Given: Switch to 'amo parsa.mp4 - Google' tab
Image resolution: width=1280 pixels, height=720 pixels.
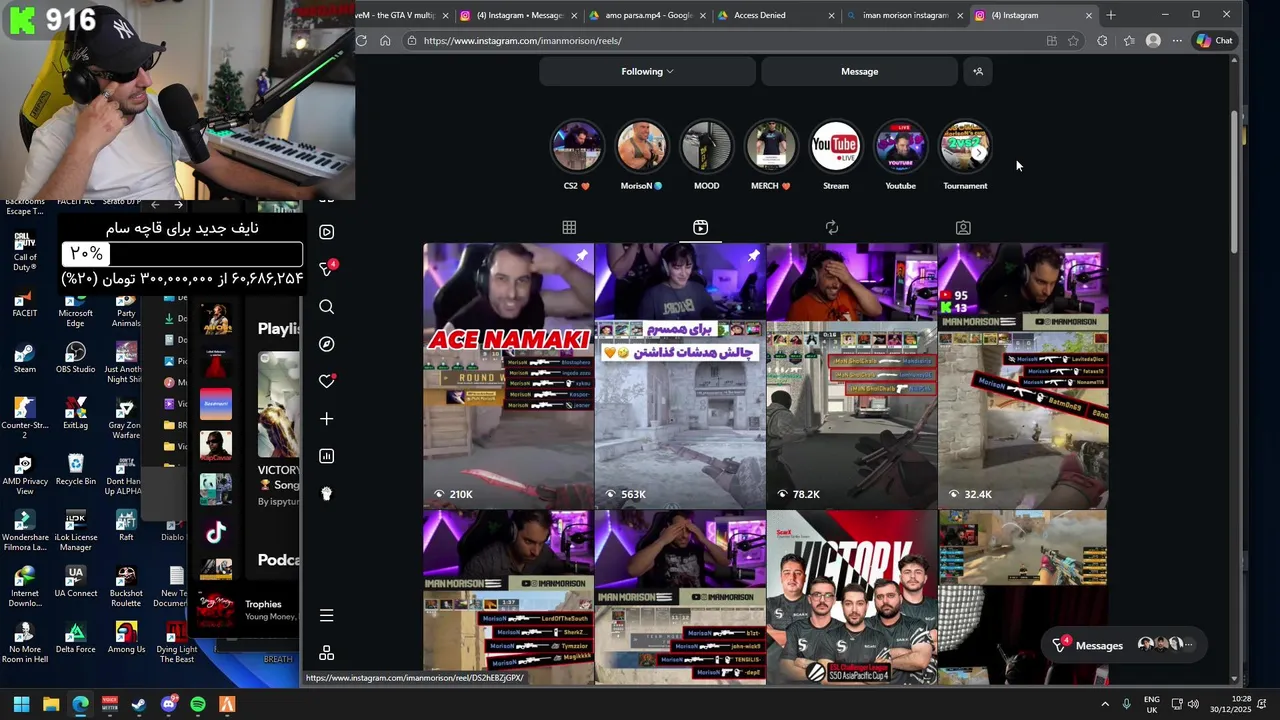Looking at the screenshot, I should pyautogui.click(x=648, y=15).
